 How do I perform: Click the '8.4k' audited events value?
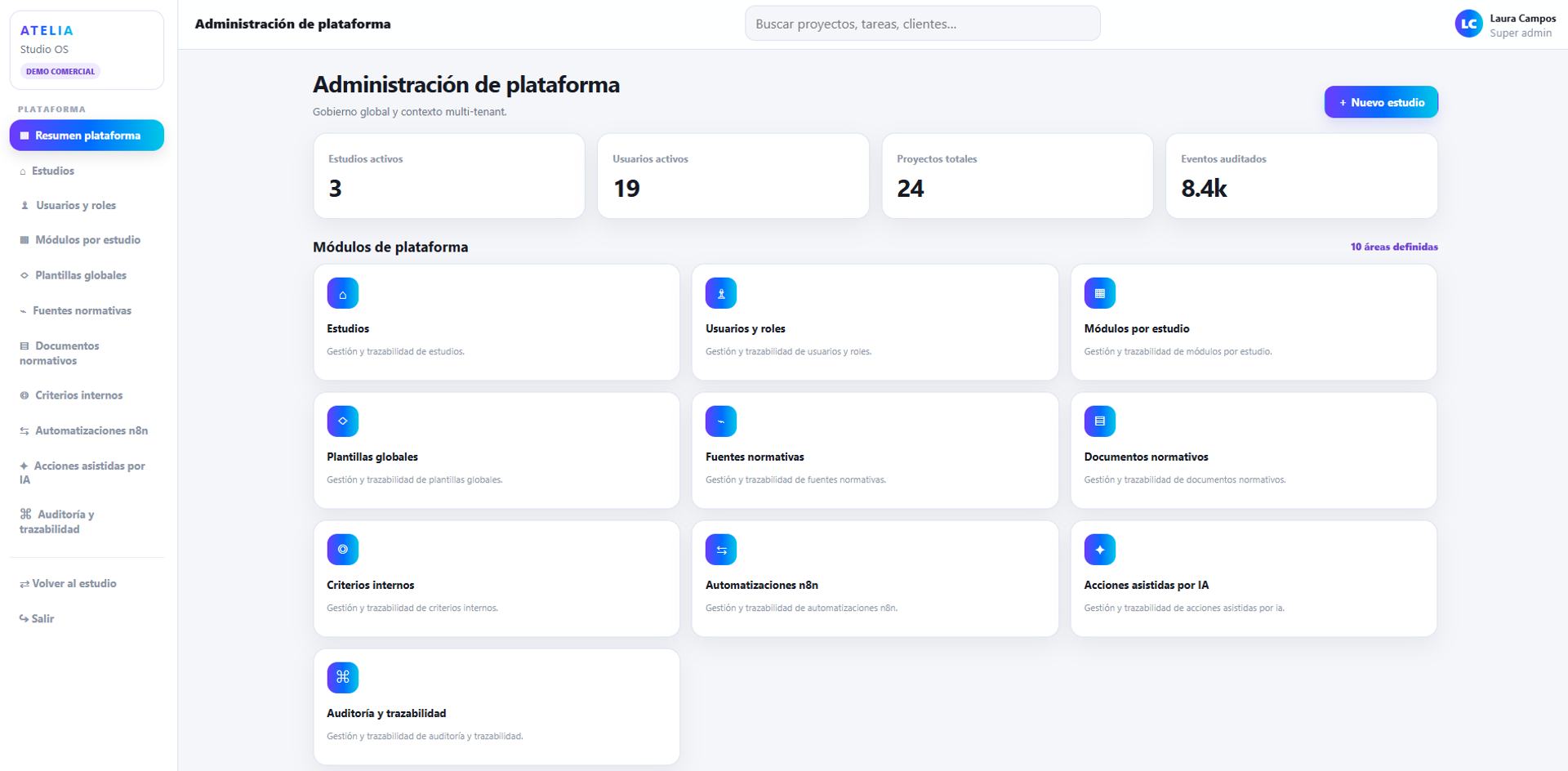(x=1204, y=189)
